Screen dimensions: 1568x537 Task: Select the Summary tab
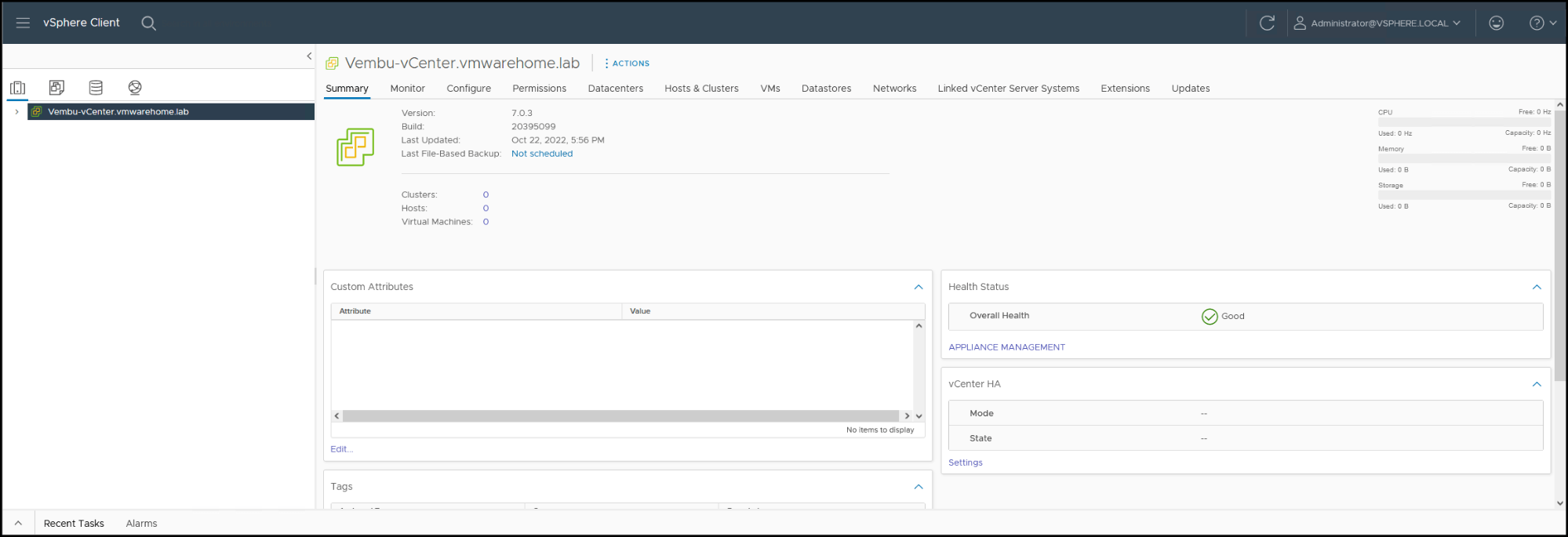347,89
